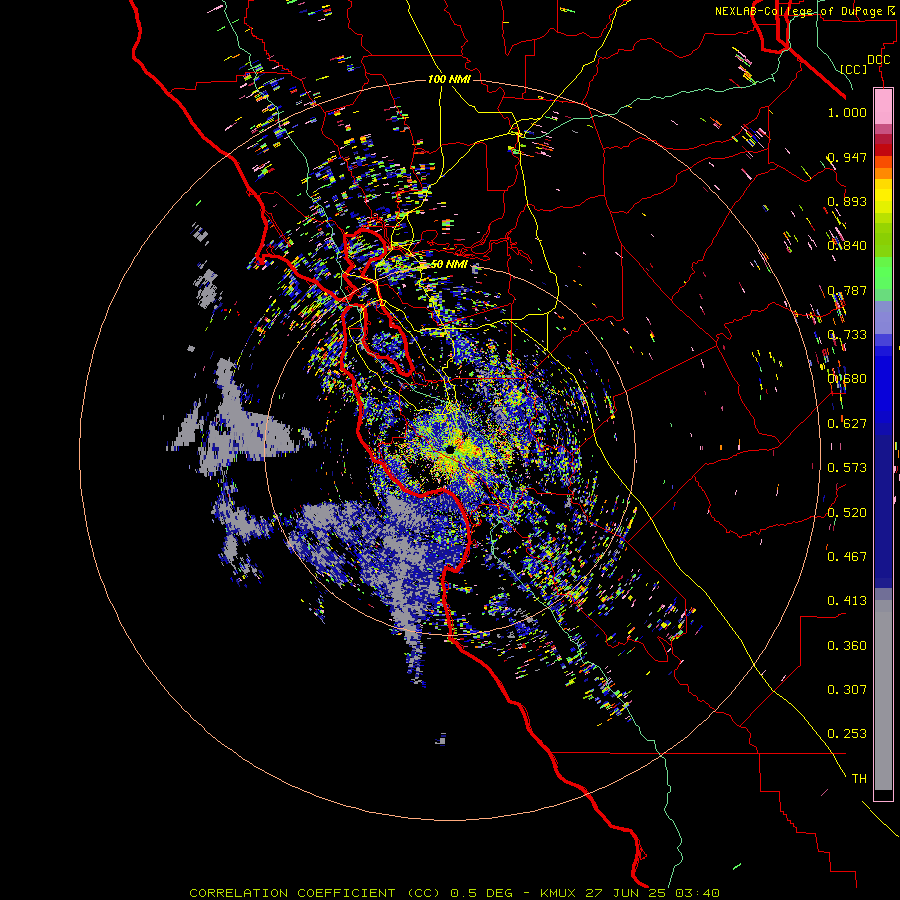
Task: Click the KMUX radar station identifier
Action: [x=557, y=893]
